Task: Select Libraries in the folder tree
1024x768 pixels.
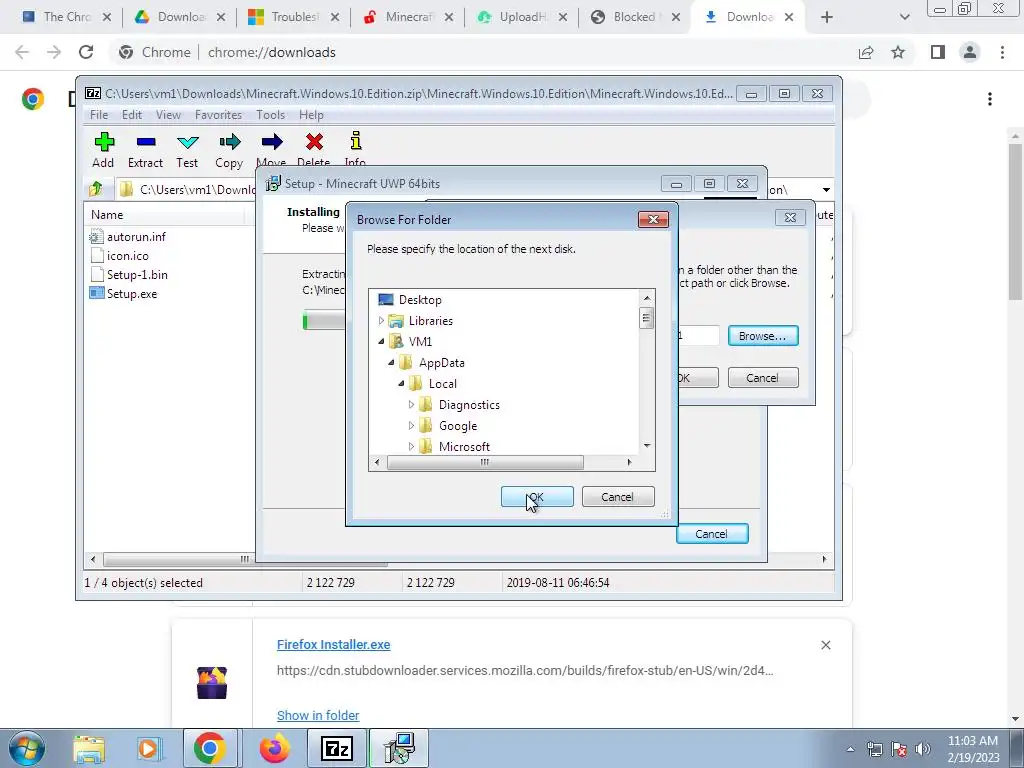Action: click(430, 321)
